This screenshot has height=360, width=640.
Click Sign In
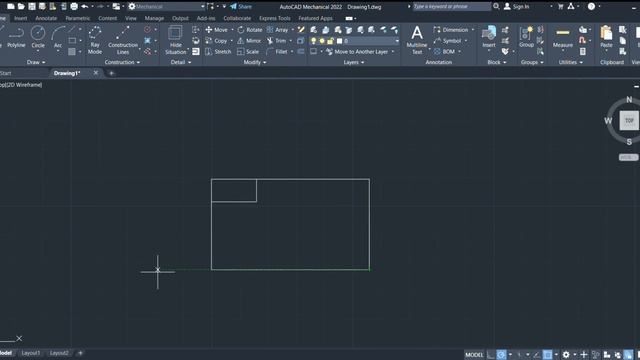(x=516, y=7)
